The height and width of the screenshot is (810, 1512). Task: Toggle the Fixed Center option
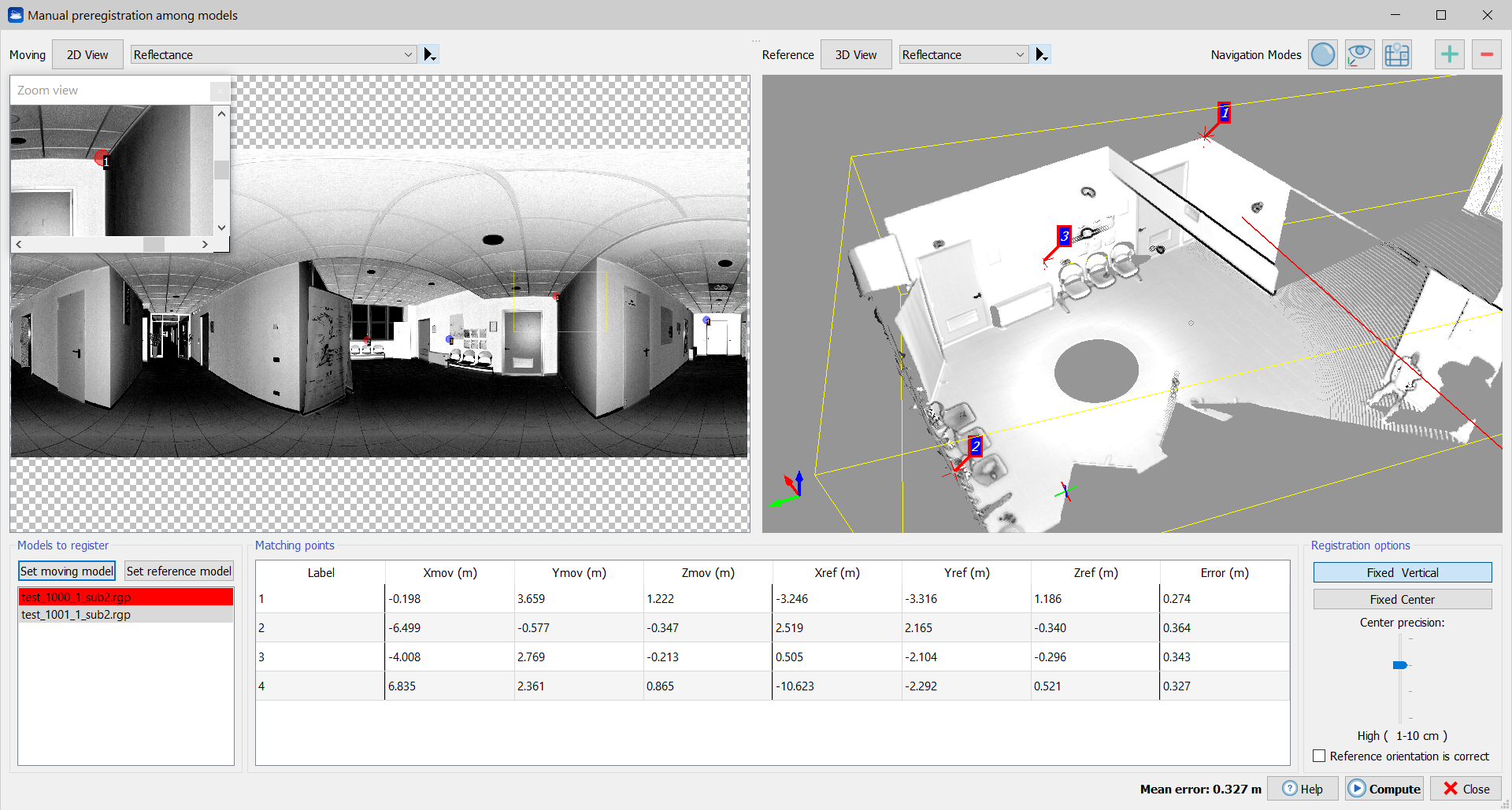pos(1402,599)
